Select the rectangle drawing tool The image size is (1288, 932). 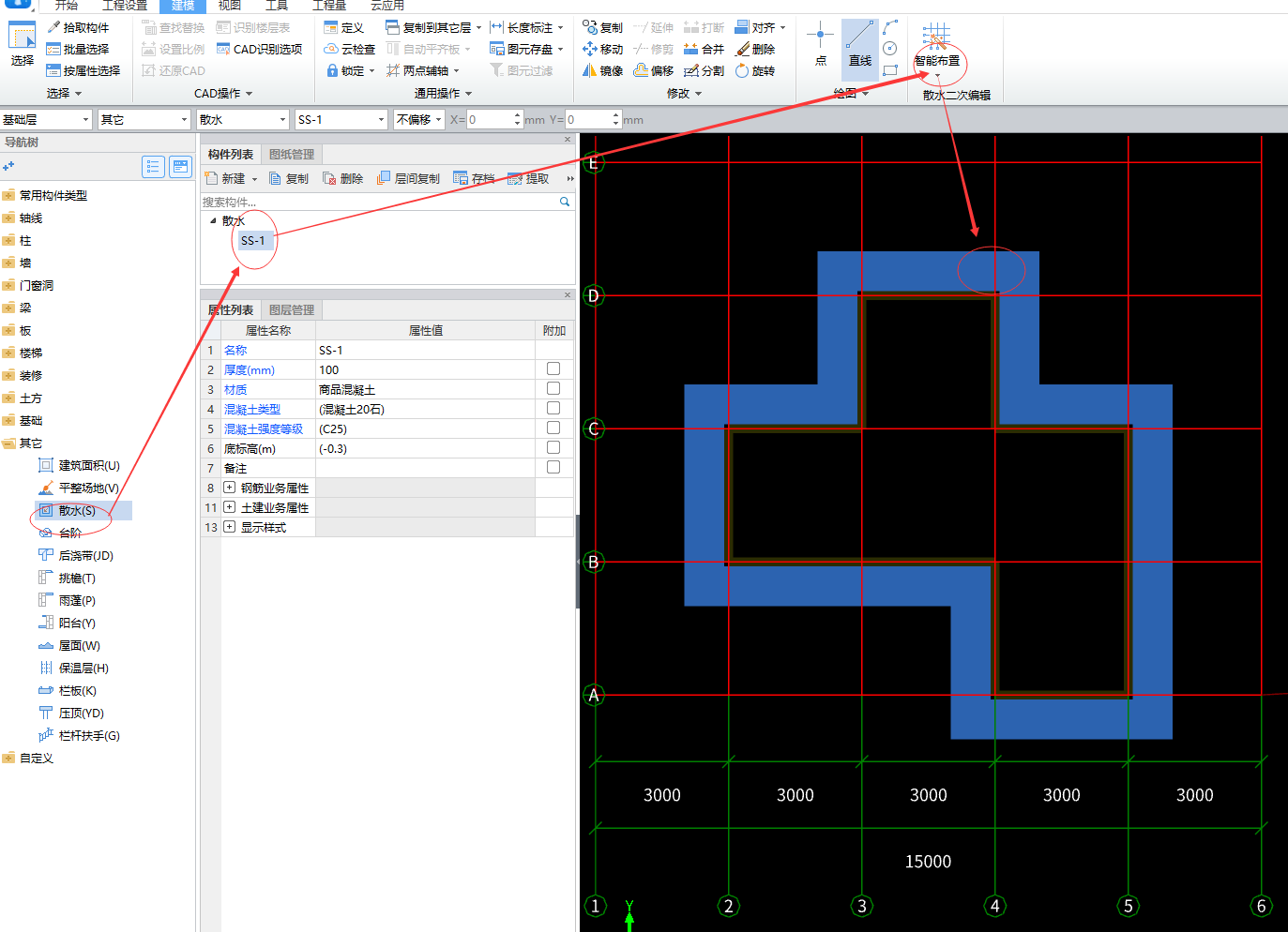pos(890,70)
